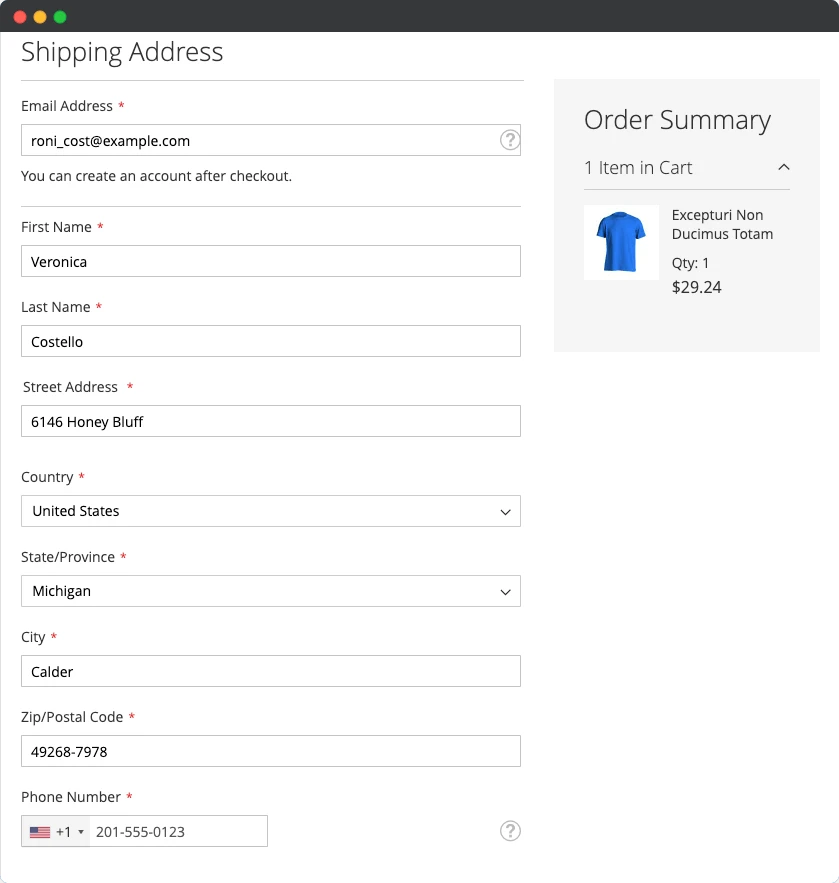
Task: Select the City field containing Calder
Action: (x=270, y=671)
